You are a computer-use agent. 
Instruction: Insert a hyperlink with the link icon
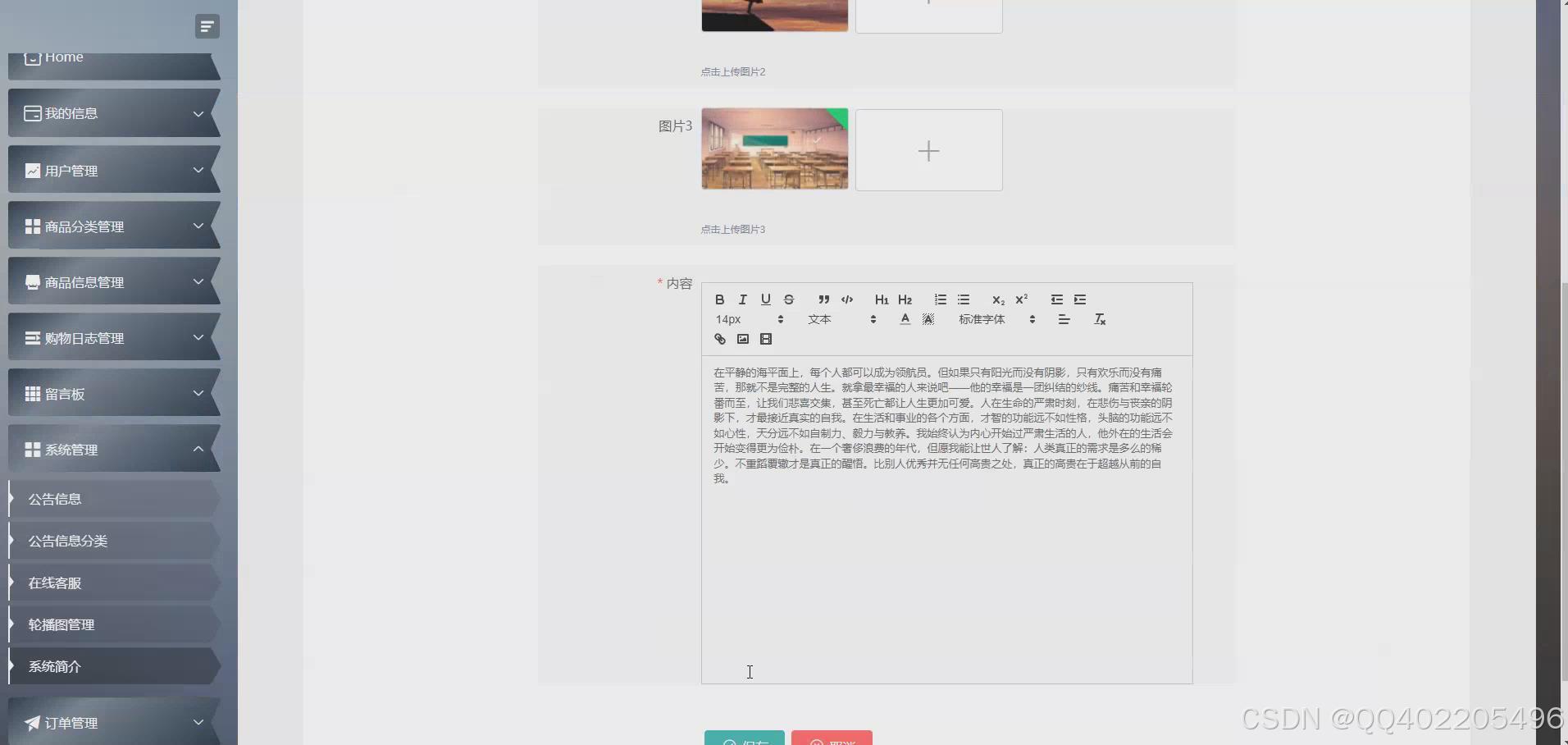[x=719, y=339]
